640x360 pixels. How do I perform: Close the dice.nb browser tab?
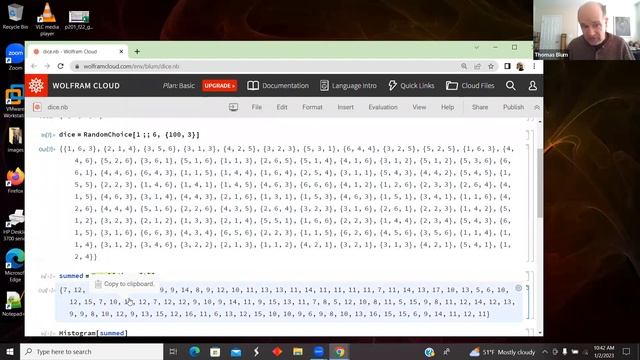point(121,51)
